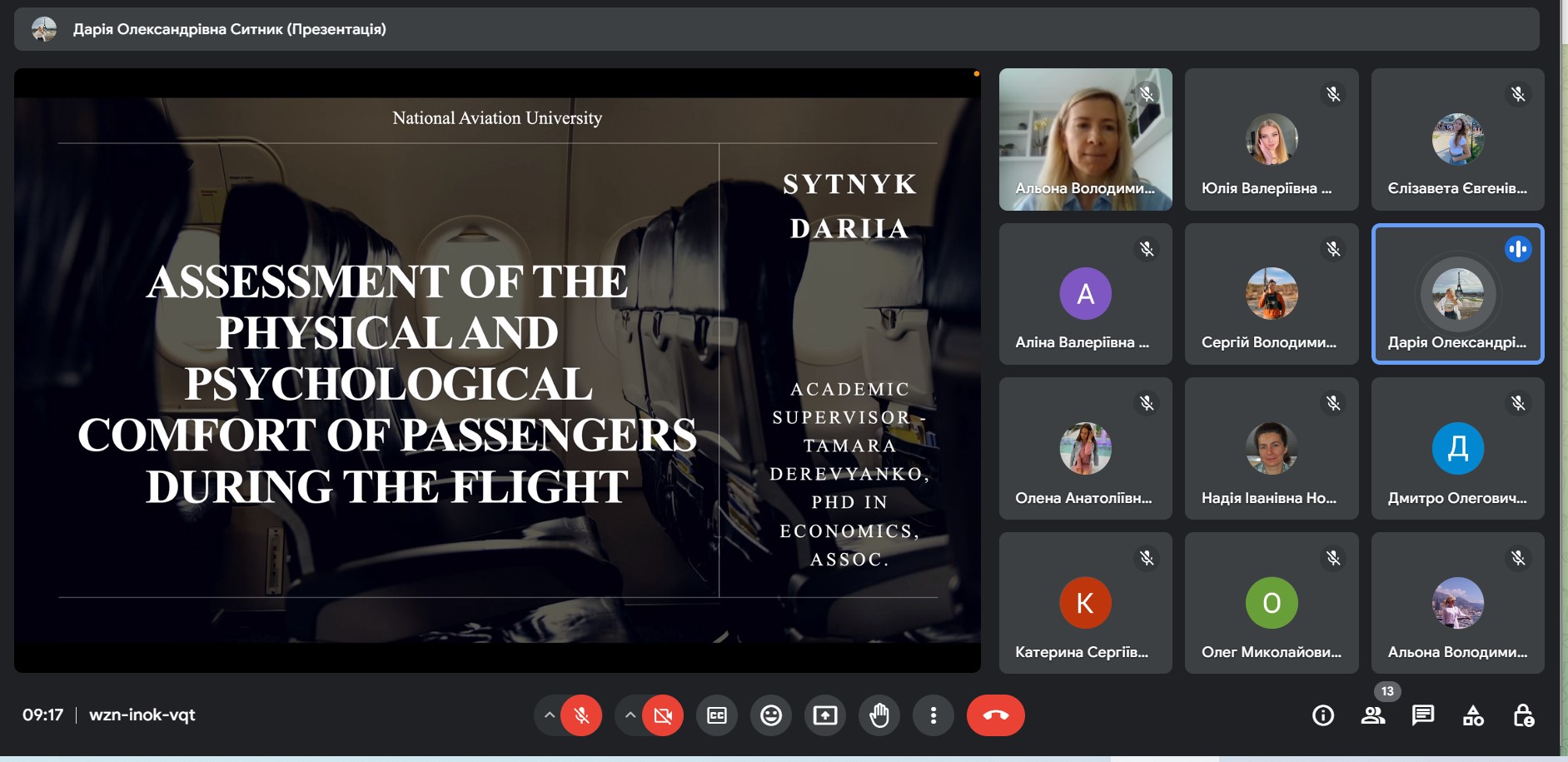Turn on the camera
Image resolution: width=1568 pixels, height=762 pixels.
point(662,715)
